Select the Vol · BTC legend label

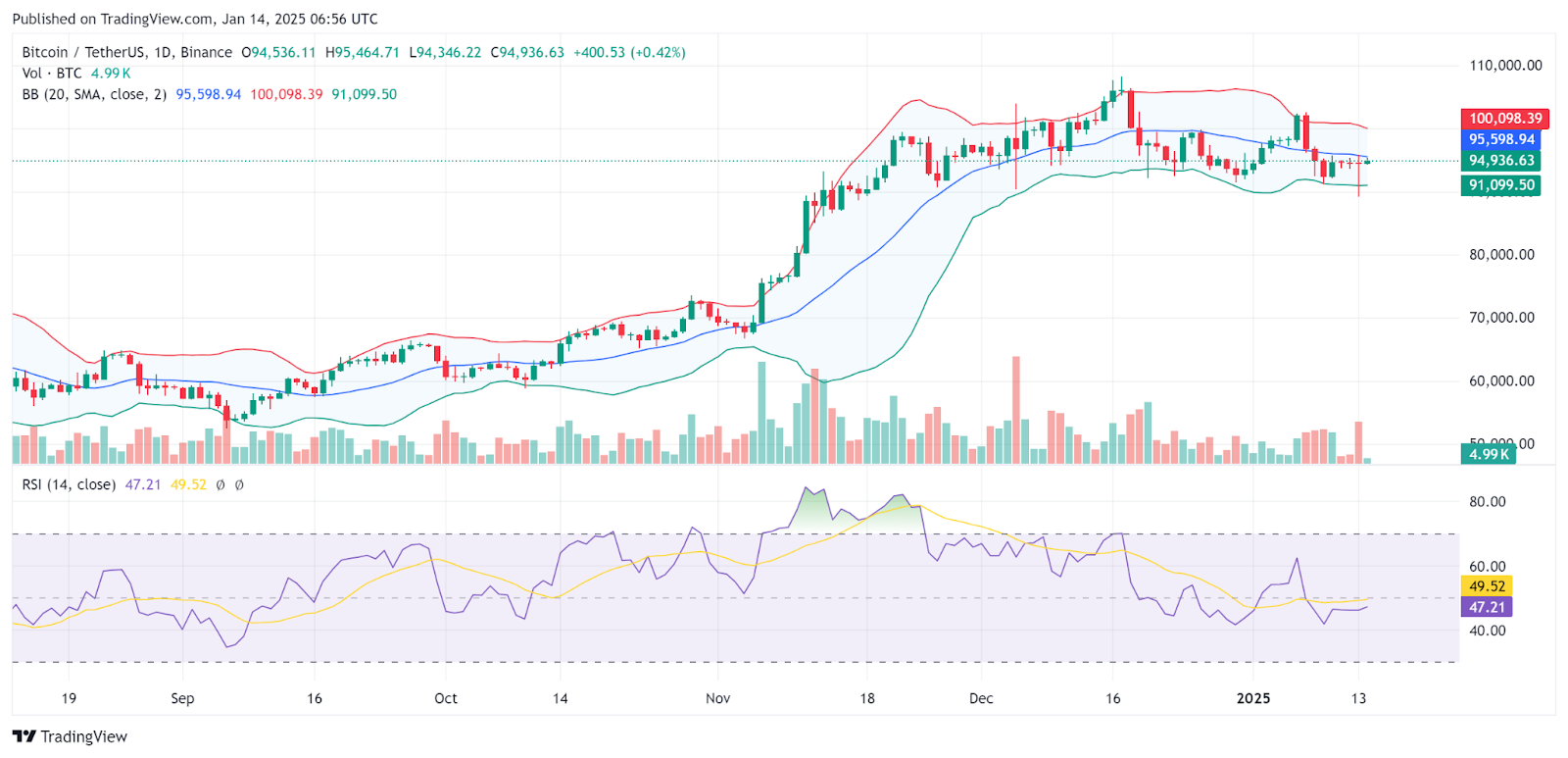click(x=52, y=74)
